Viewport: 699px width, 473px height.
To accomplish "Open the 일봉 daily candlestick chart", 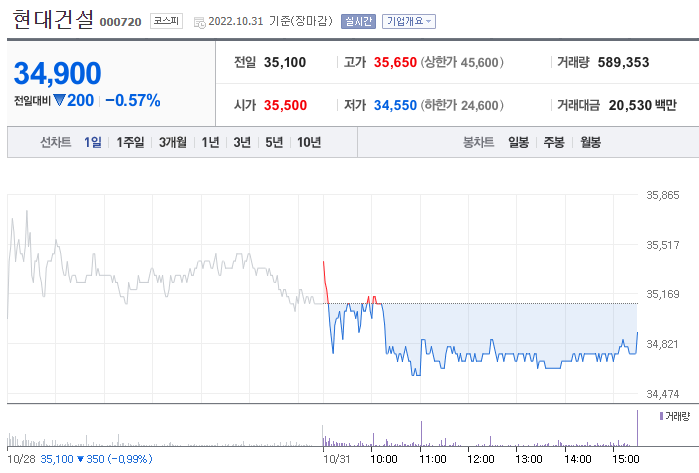I will point(518,142).
